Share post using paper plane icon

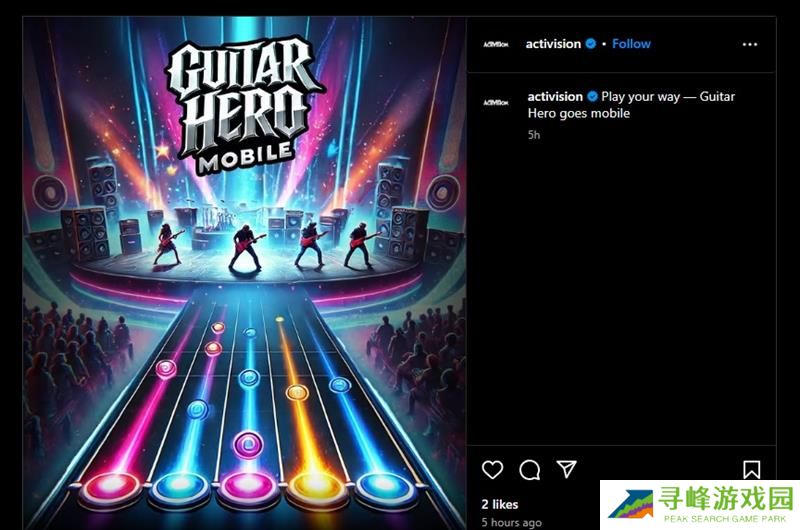[x=566, y=469]
